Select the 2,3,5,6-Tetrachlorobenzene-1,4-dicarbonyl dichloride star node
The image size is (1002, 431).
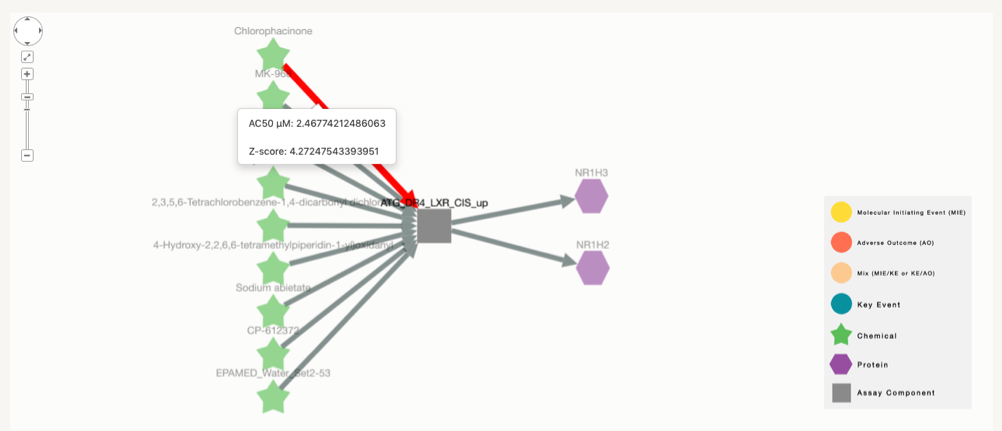273,226
